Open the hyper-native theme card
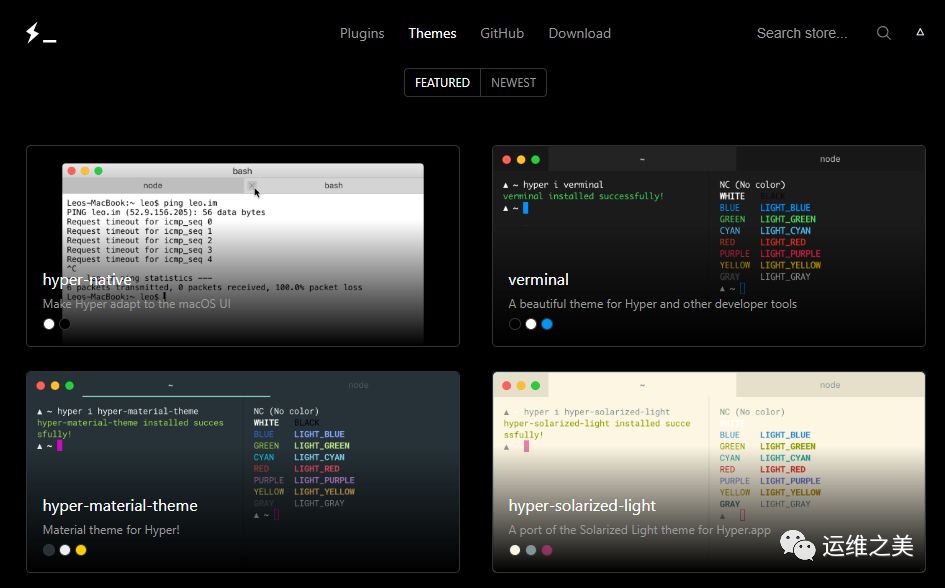This screenshot has width=945, height=588. click(x=242, y=245)
